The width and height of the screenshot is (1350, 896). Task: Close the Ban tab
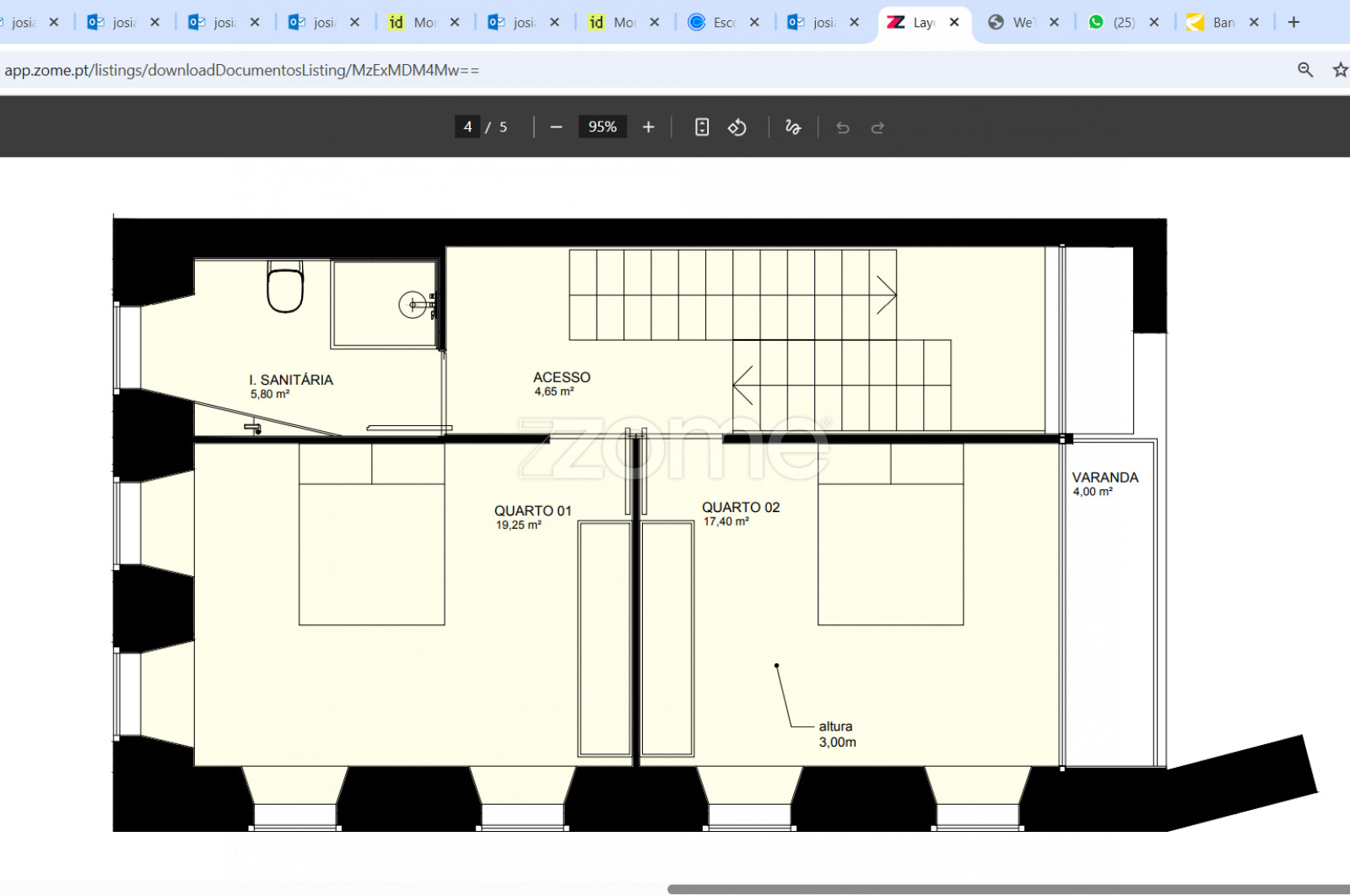coord(1254,22)
